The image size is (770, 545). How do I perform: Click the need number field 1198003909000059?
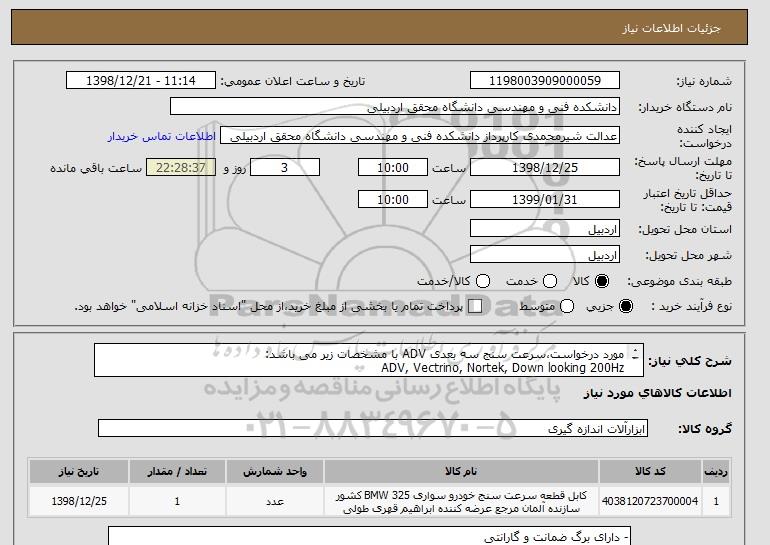click(545, 81)
